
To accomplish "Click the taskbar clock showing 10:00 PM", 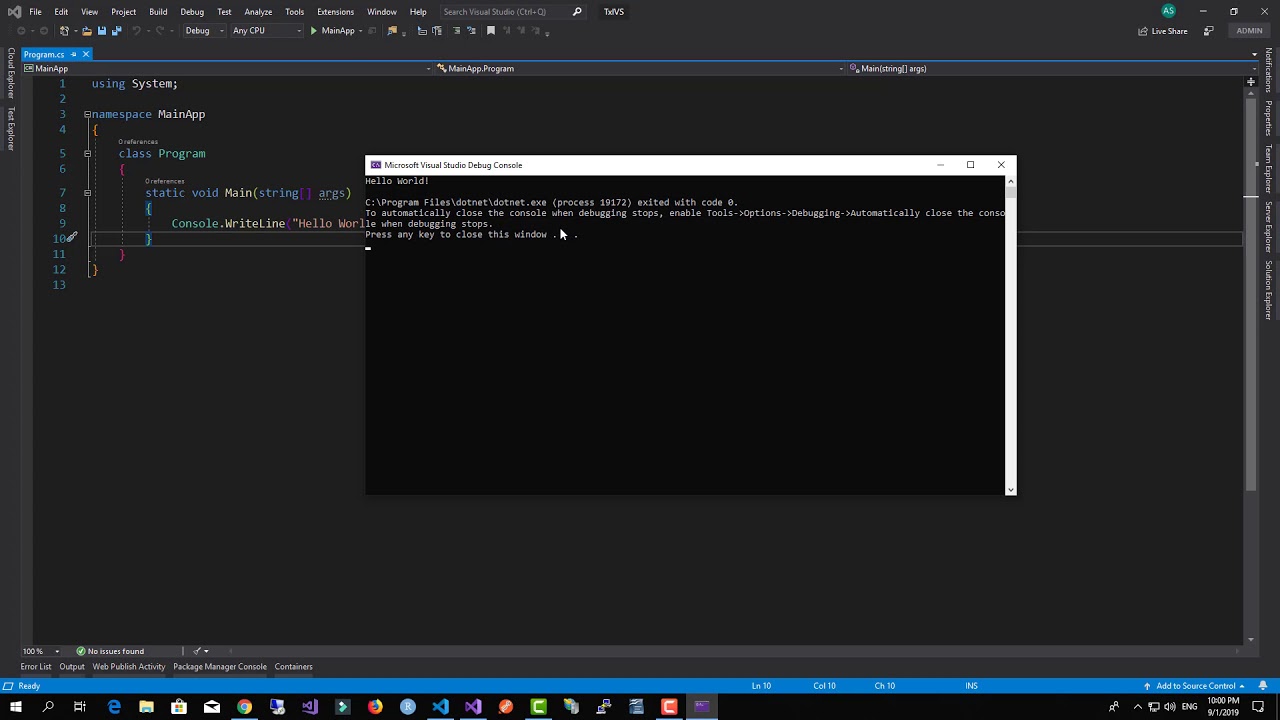I will point(1224,707).
